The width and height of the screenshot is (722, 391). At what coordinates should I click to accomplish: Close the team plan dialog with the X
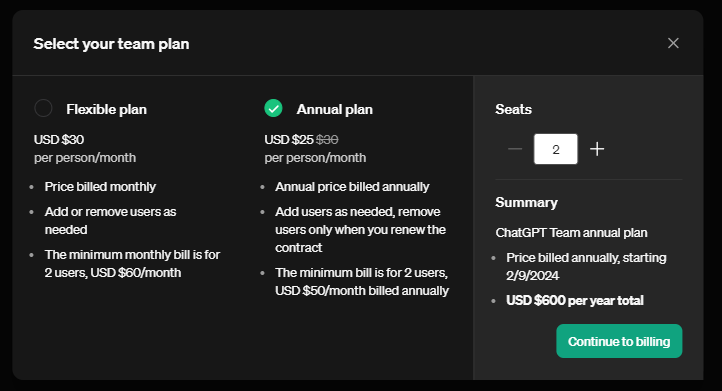pyautogui.click(x=673, y=43)
